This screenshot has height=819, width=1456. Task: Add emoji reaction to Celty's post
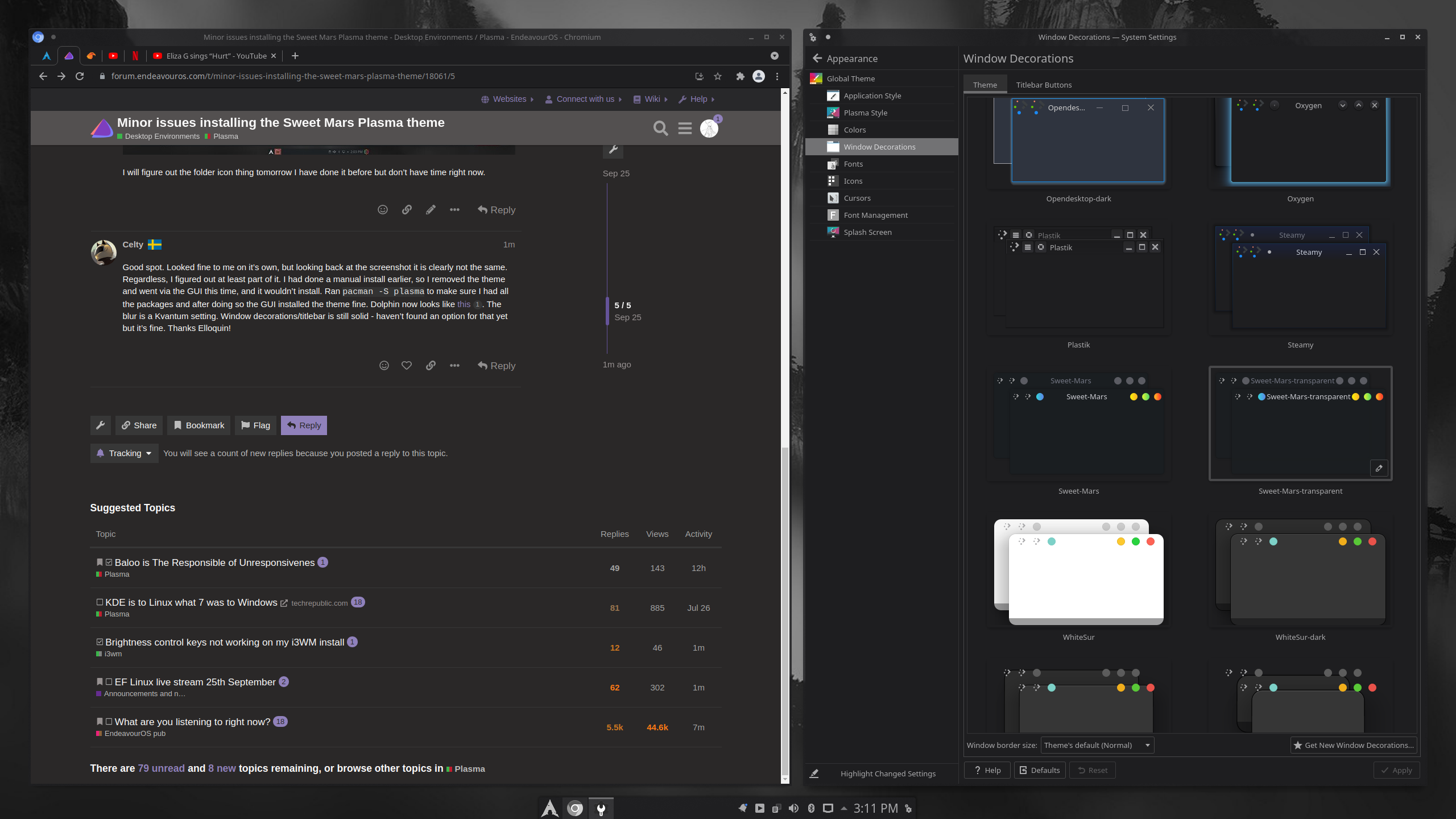tap(384, 366)
